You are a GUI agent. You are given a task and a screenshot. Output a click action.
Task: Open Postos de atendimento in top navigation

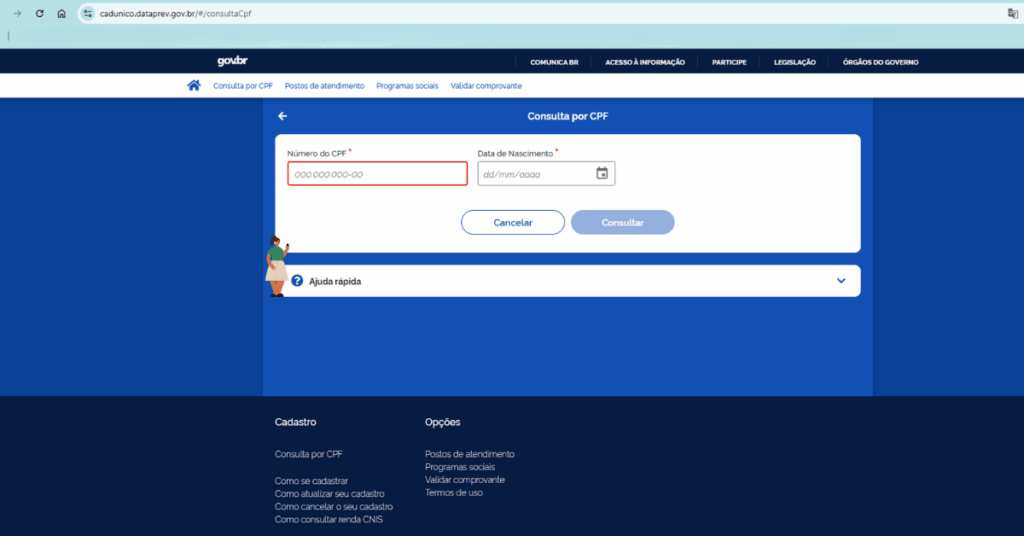325,86
